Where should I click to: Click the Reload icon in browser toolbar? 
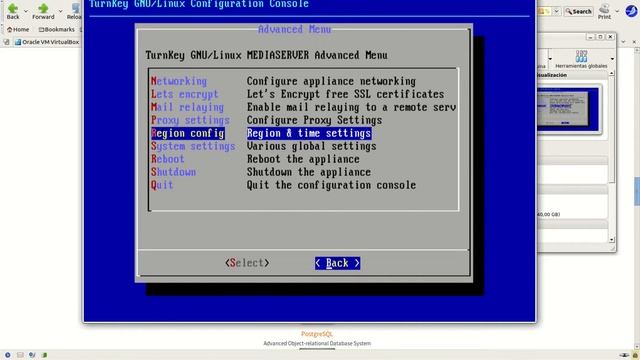click(76, 8)
